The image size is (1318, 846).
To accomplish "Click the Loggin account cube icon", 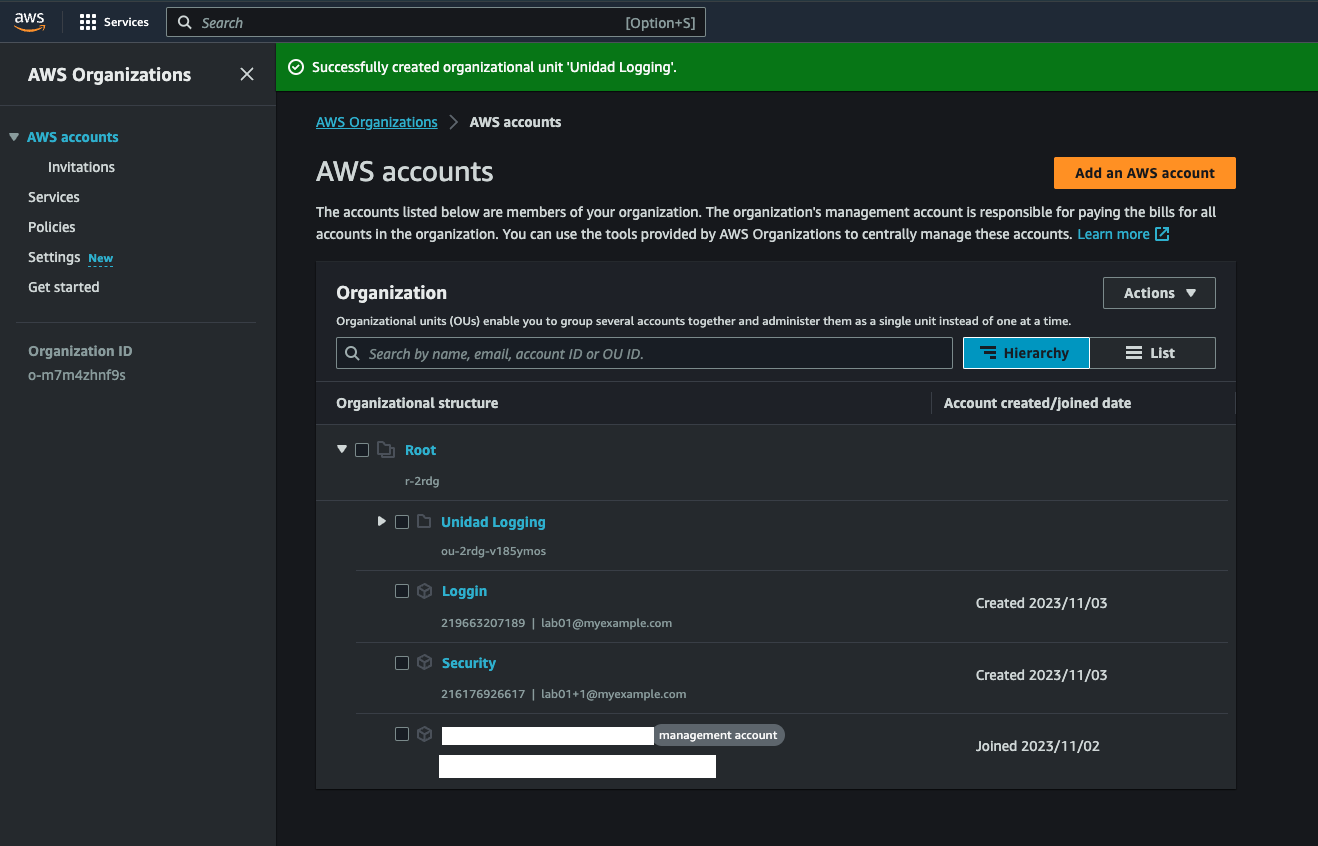I will coord(424,591).
